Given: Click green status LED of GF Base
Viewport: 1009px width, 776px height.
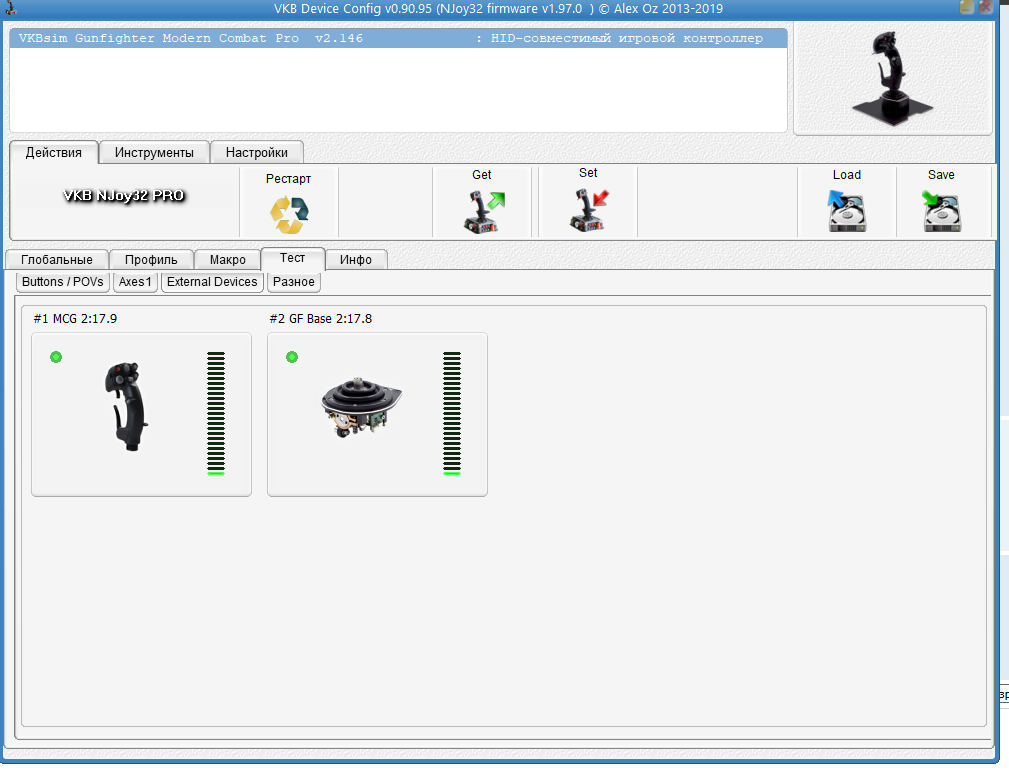Looking at the screenshot, I should [x=292, y=357].
